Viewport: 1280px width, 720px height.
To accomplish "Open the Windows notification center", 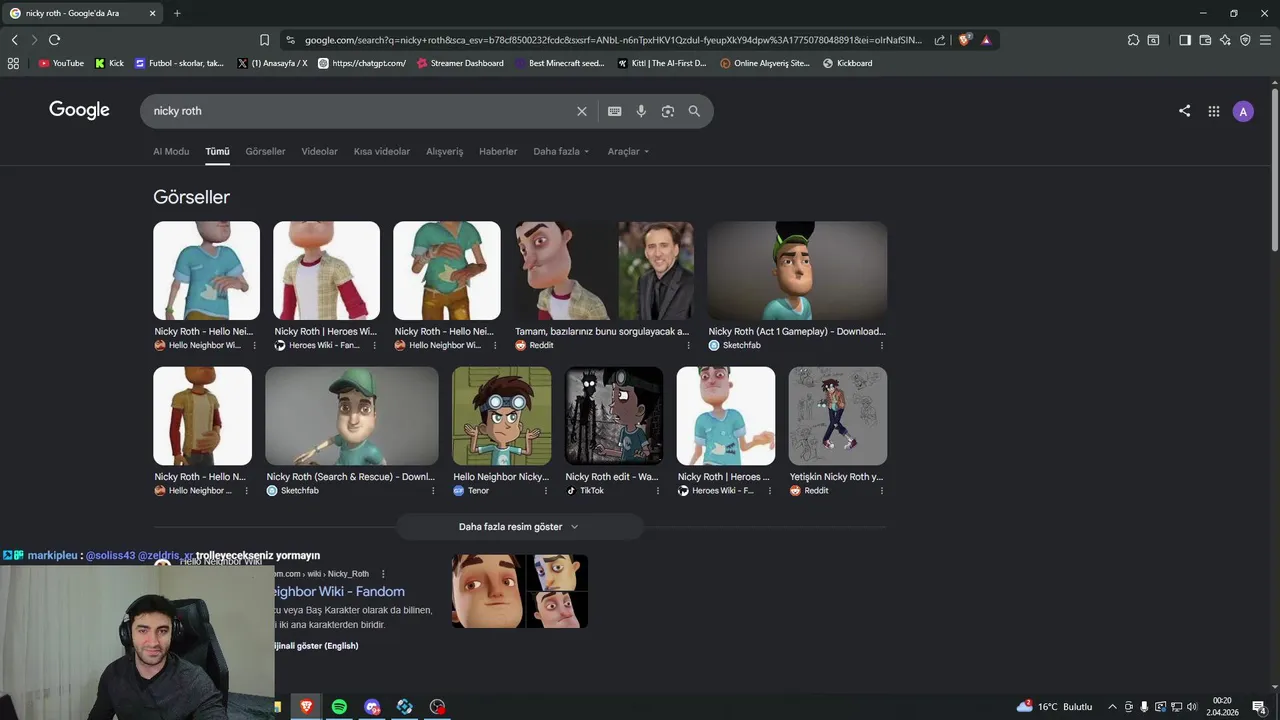I will (1259, 707).
